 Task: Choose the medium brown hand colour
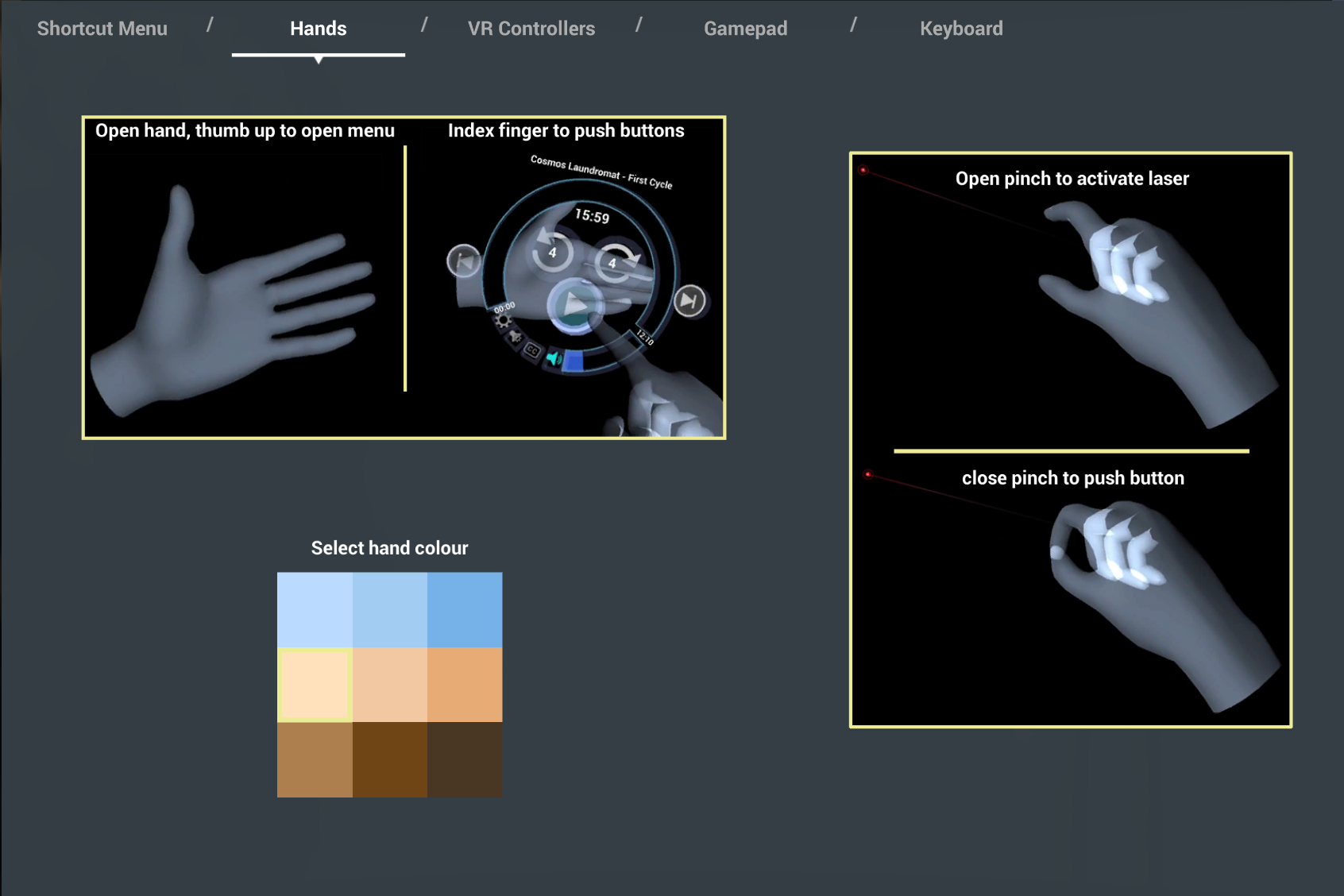[x=315, y=759]
